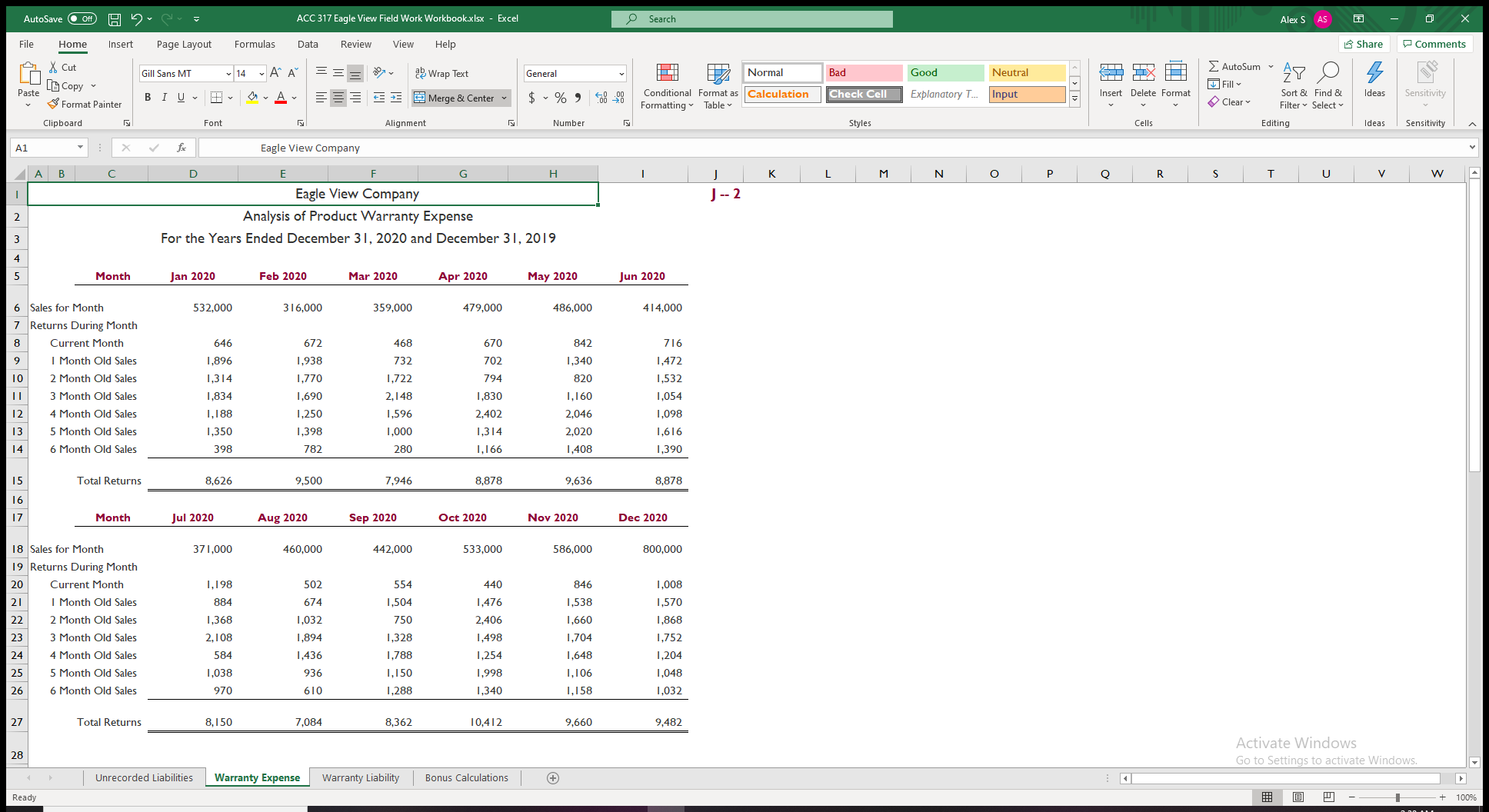The image size is (1489, 812).
Task: Open the File menu
Action: coord(27,45)
